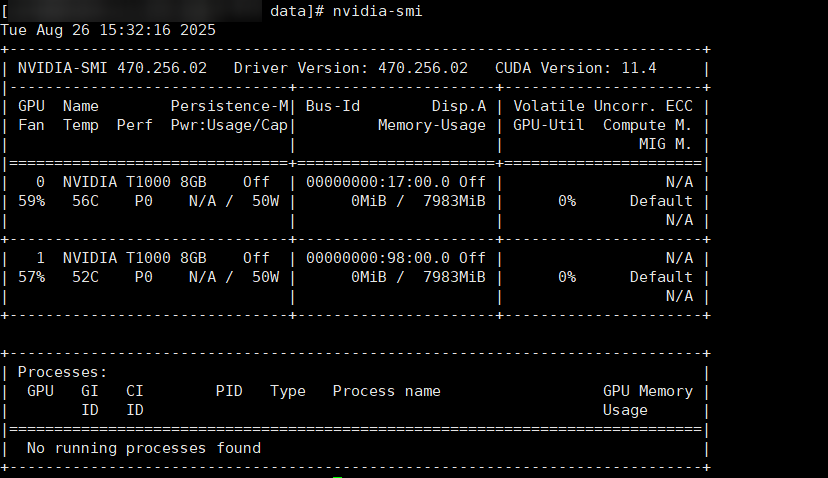Image resolution: width=828 pixels, height=478 pixels.
Task: Click the MIG M. header text
Action: (666, 144)
